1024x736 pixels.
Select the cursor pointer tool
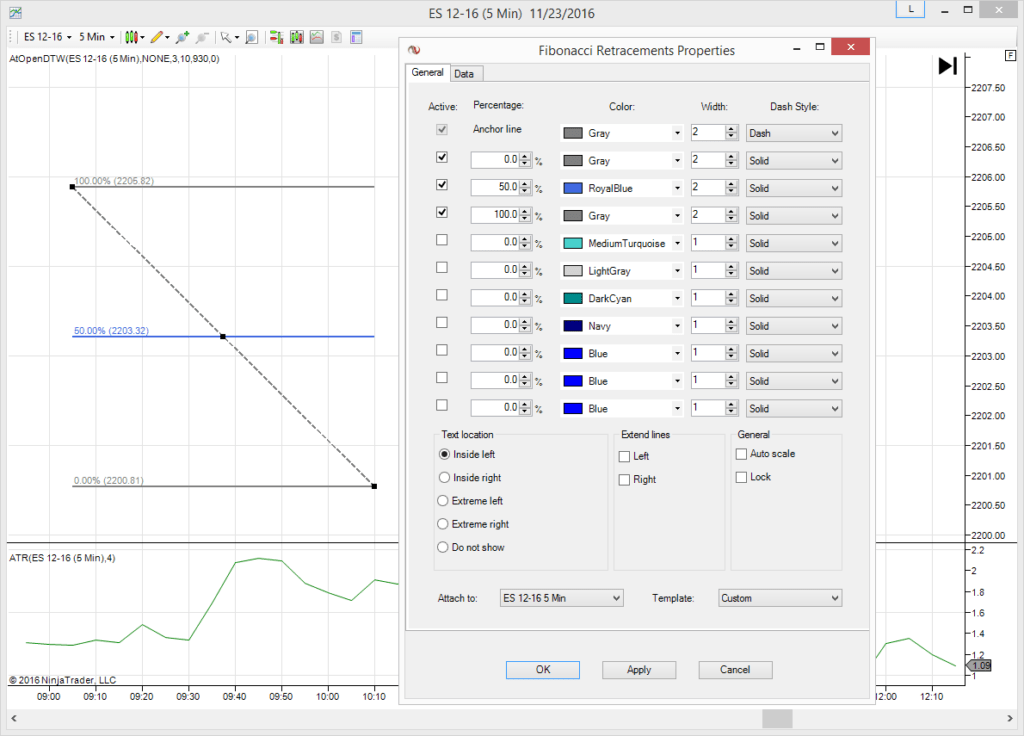(x=229, y=37)
